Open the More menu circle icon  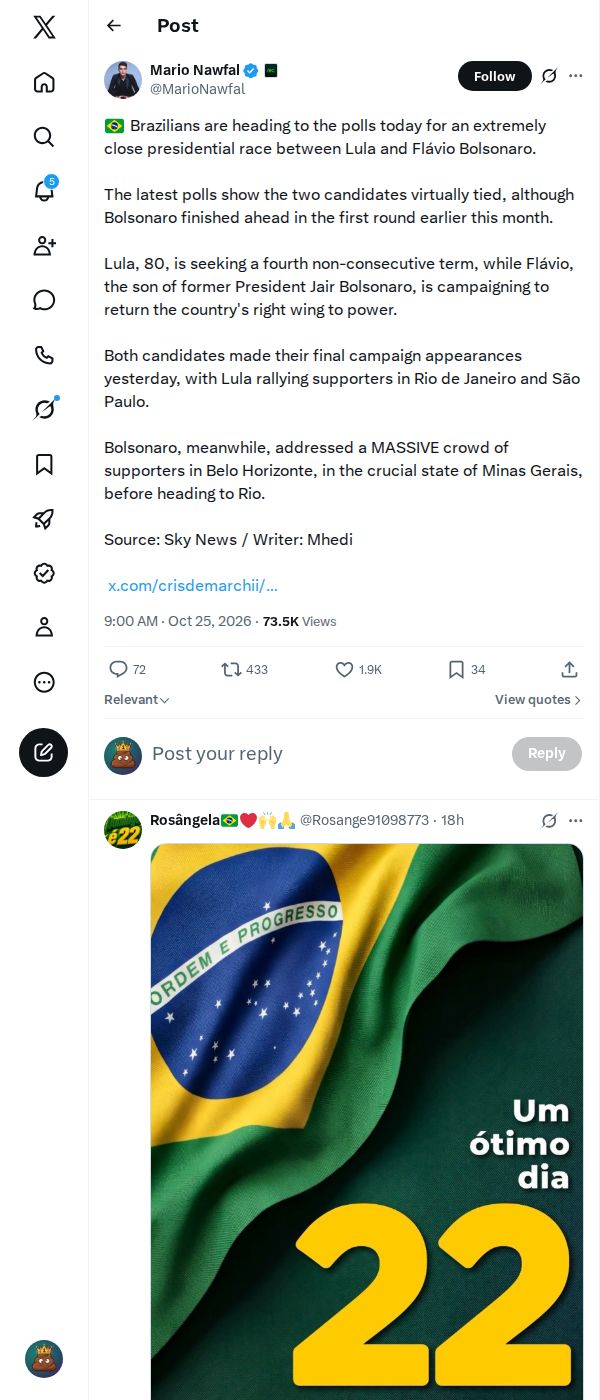pyautogui.click(x=44, y=682)
